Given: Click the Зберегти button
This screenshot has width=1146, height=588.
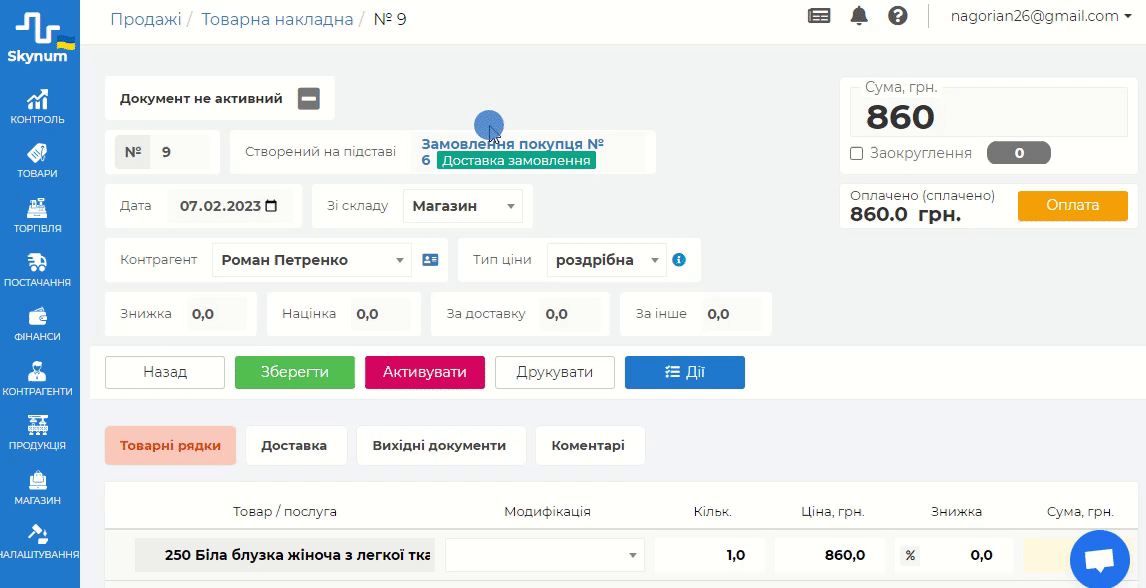Looking at the screenshot, I should pos(295,373).
